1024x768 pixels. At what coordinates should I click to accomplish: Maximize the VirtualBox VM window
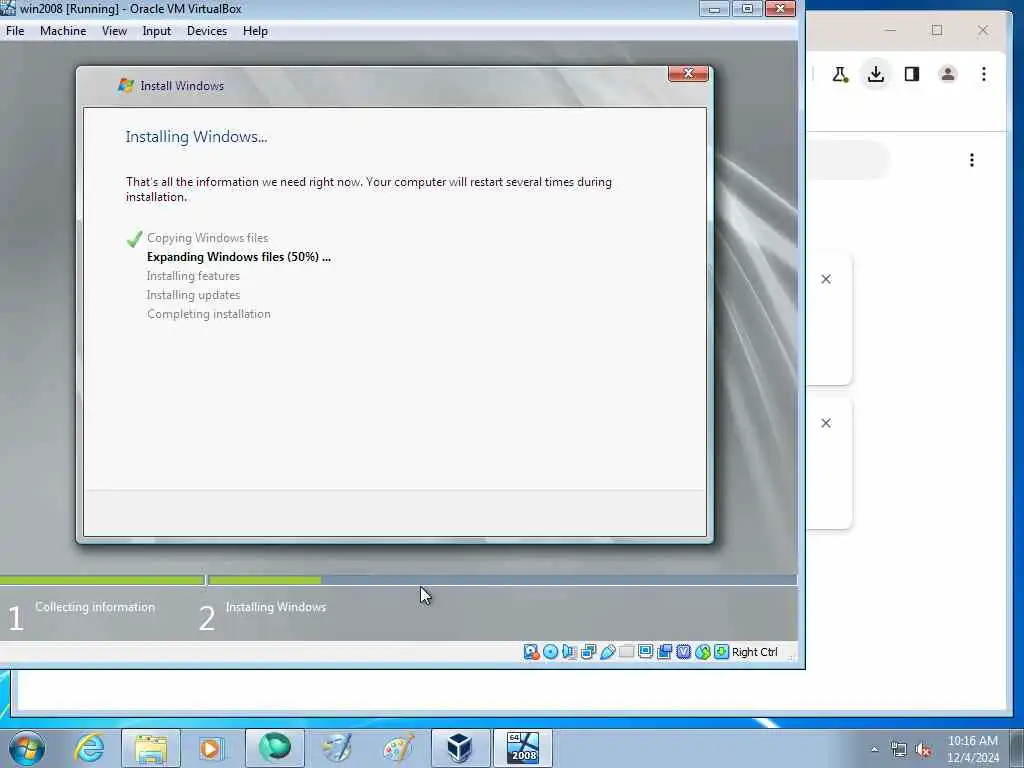pos(747,9)
